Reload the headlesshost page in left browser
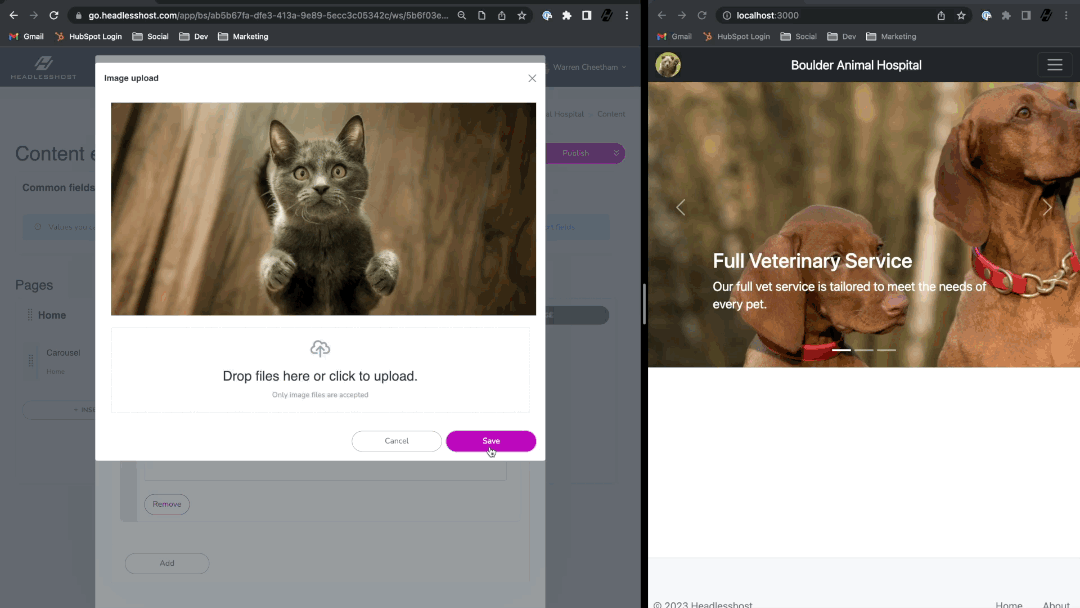Image resolution: width=1080 pixels, height=608 pixels. click(53, 16)
